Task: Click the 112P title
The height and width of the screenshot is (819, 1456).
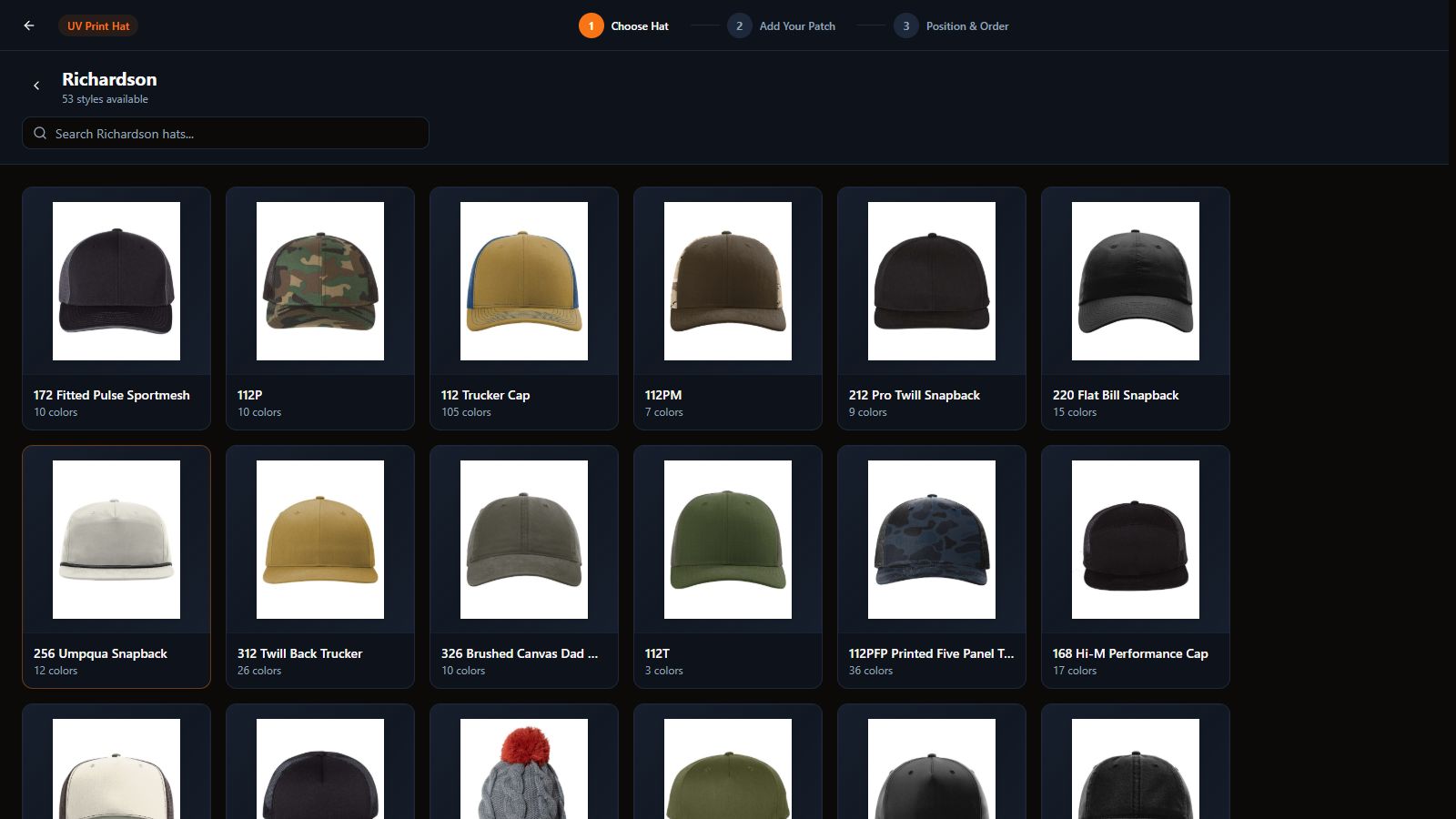Action: coord(249,395)
